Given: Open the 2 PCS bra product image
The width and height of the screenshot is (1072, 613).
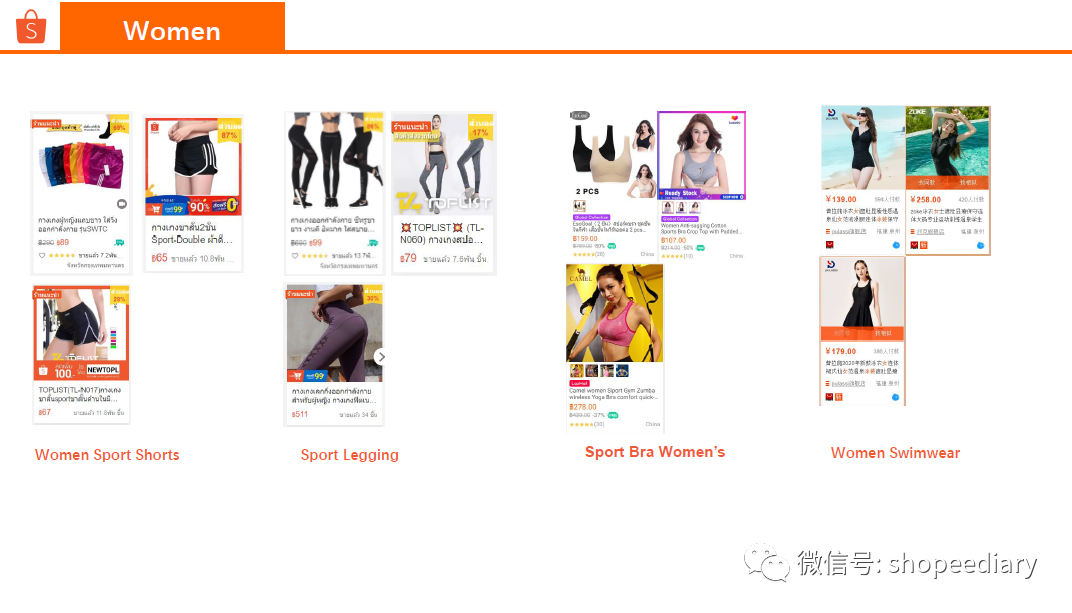Looking at the screenshot, I should (x=613, y=154).
